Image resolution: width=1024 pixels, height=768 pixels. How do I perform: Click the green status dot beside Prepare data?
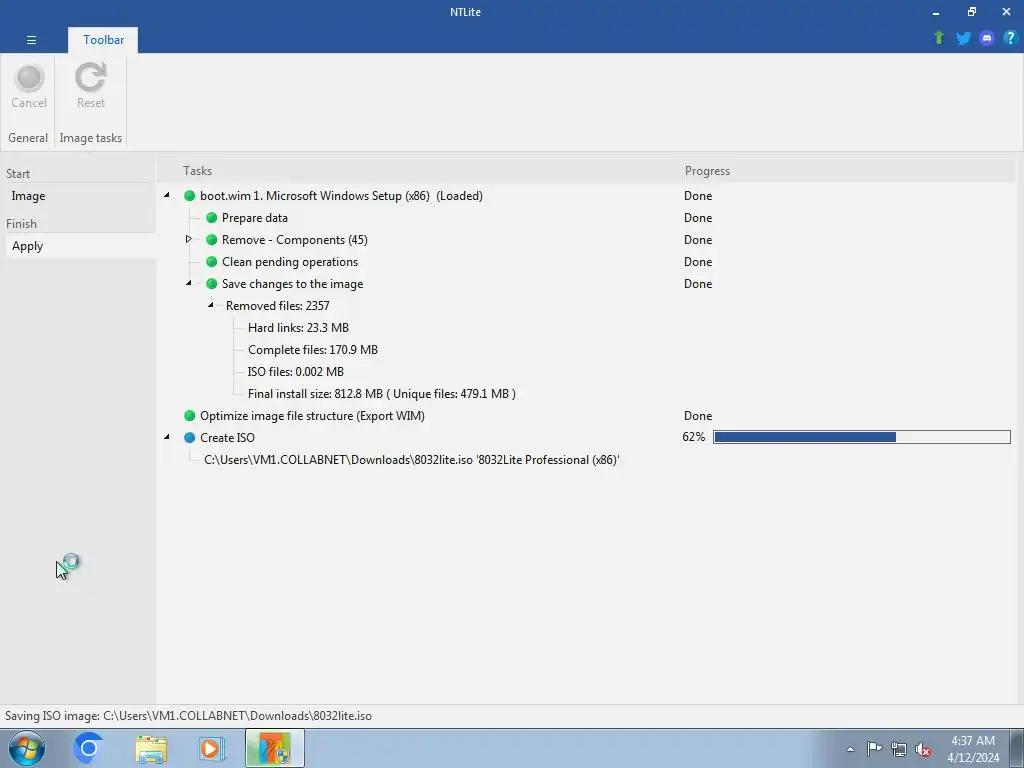click(x=212, y=218)
